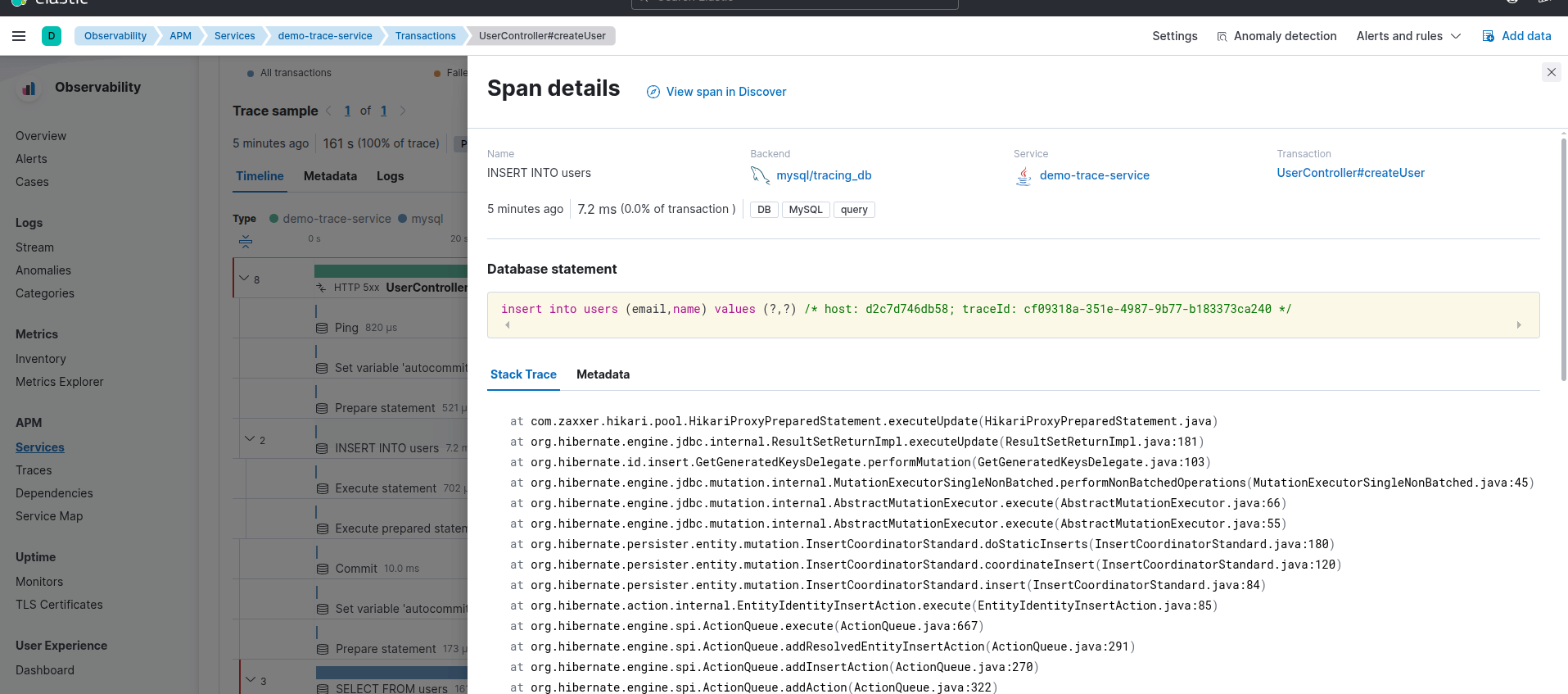Collapse the INSERT INTO users span group

coord(250,439)
